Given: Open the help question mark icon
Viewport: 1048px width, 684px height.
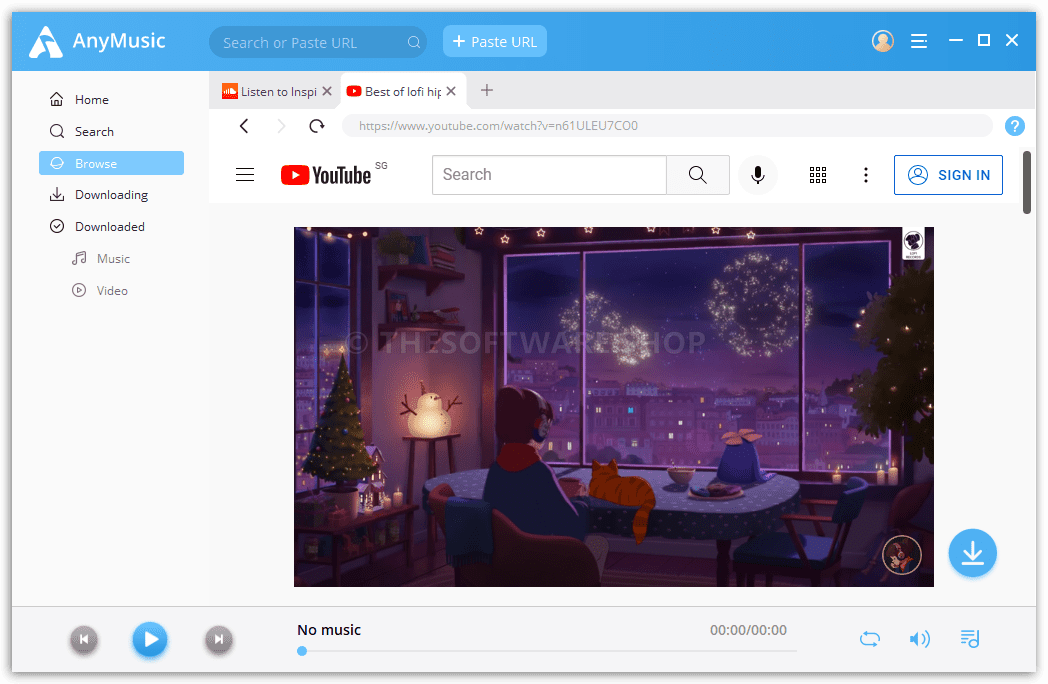Looking at the screenshot, I should pyautogui.click(x=1015, y=126).
